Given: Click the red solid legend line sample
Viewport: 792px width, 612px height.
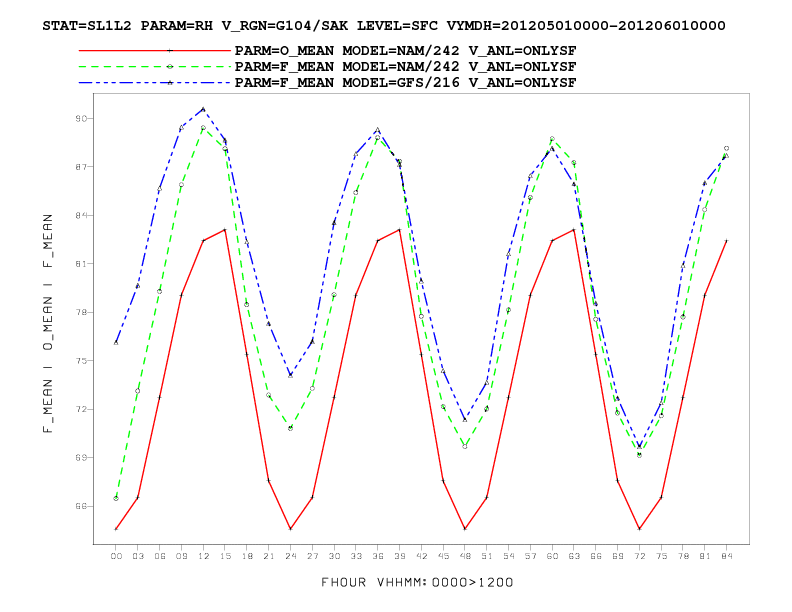Looking at the screenshot, I should click(155, 50).
